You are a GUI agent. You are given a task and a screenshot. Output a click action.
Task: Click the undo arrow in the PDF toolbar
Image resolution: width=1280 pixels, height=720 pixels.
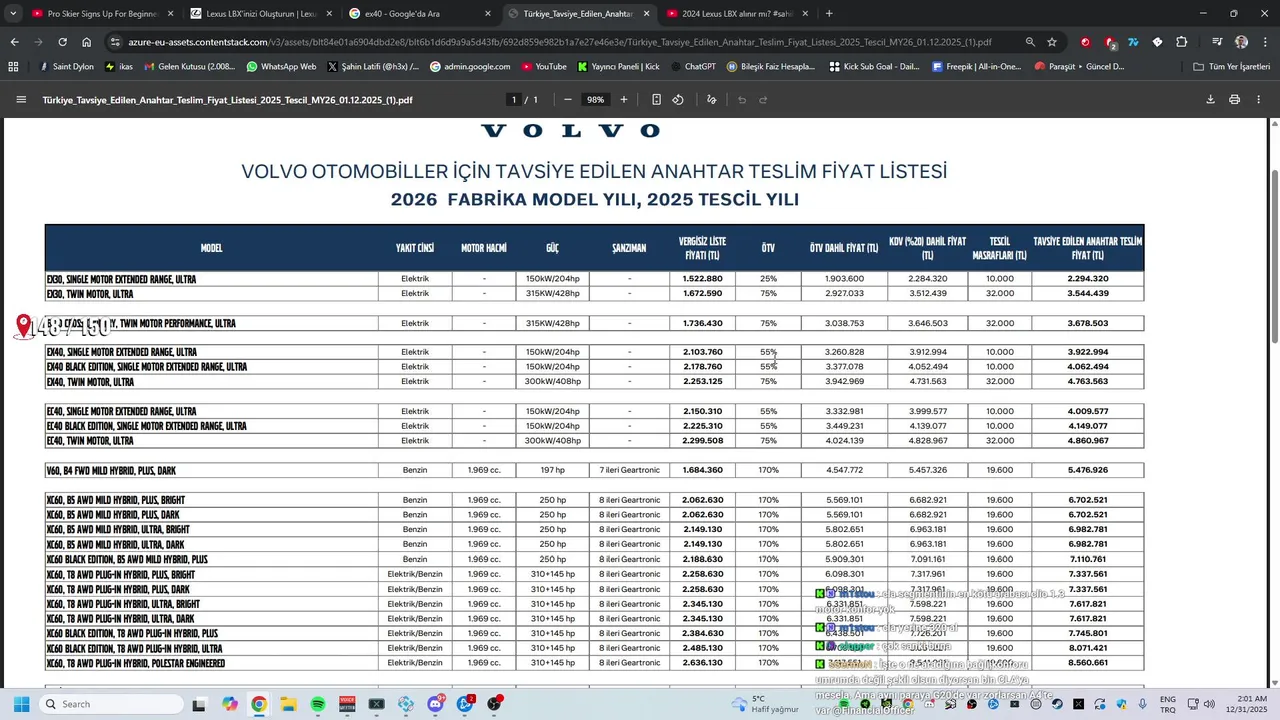point(742,100)
